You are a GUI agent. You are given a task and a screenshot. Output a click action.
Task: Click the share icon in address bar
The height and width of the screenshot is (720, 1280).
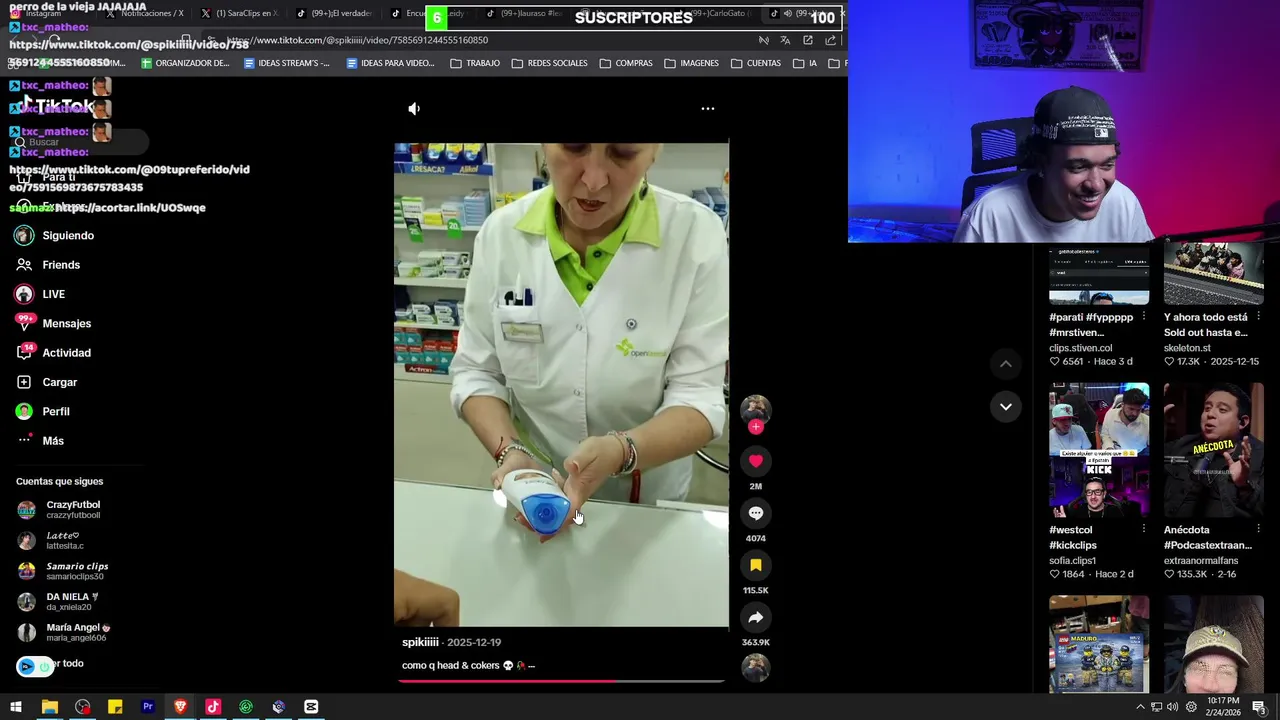[830, 40]
